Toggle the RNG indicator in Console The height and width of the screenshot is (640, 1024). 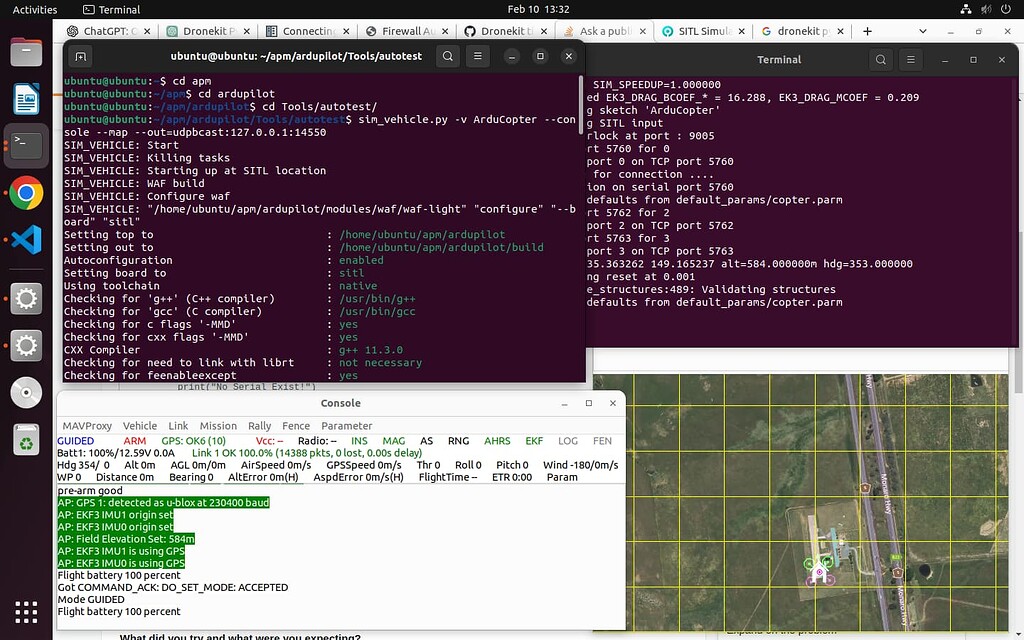click(458, 441)
